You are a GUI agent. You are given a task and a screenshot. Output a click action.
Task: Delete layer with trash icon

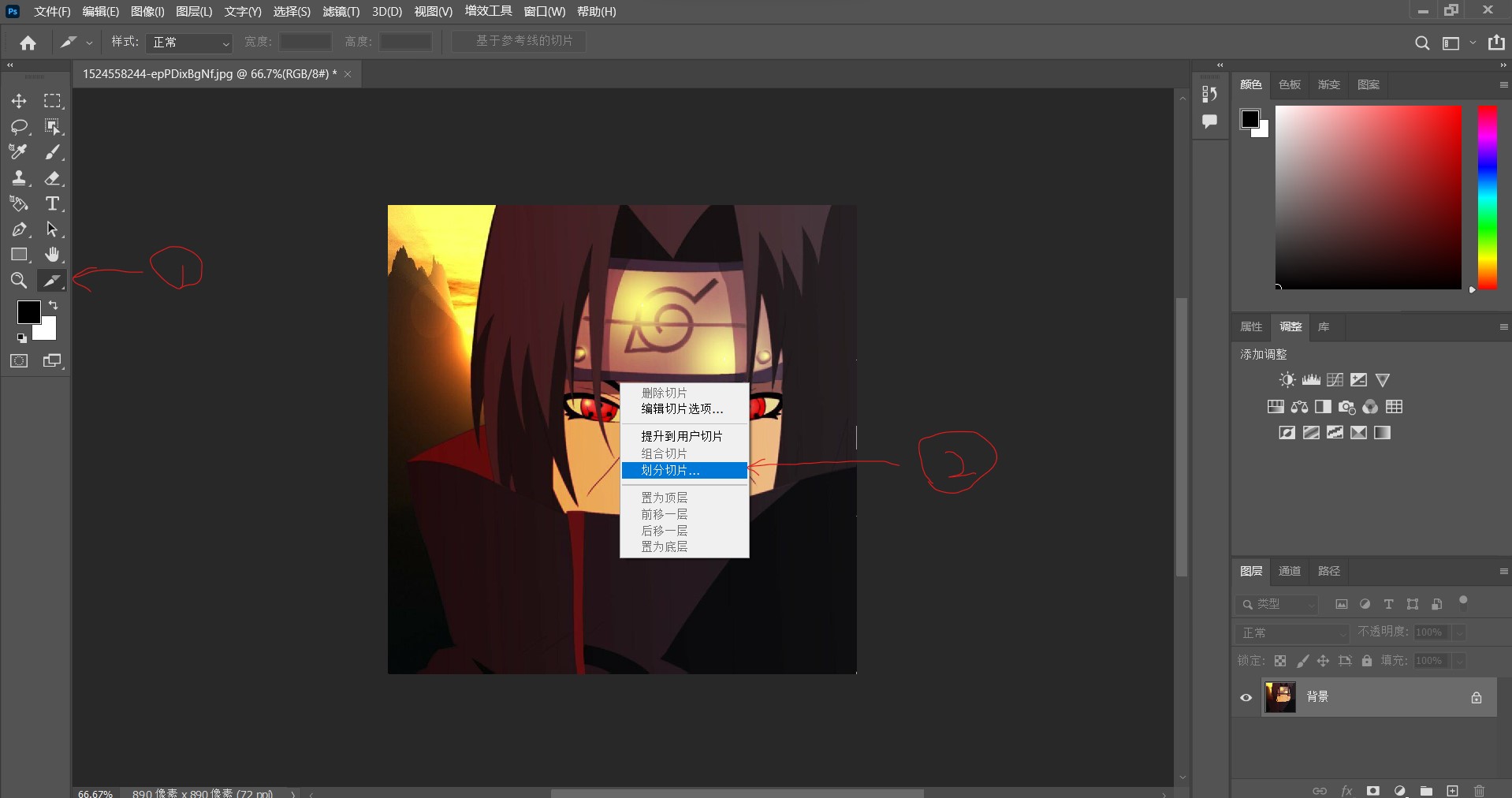tap(1479, 790)
